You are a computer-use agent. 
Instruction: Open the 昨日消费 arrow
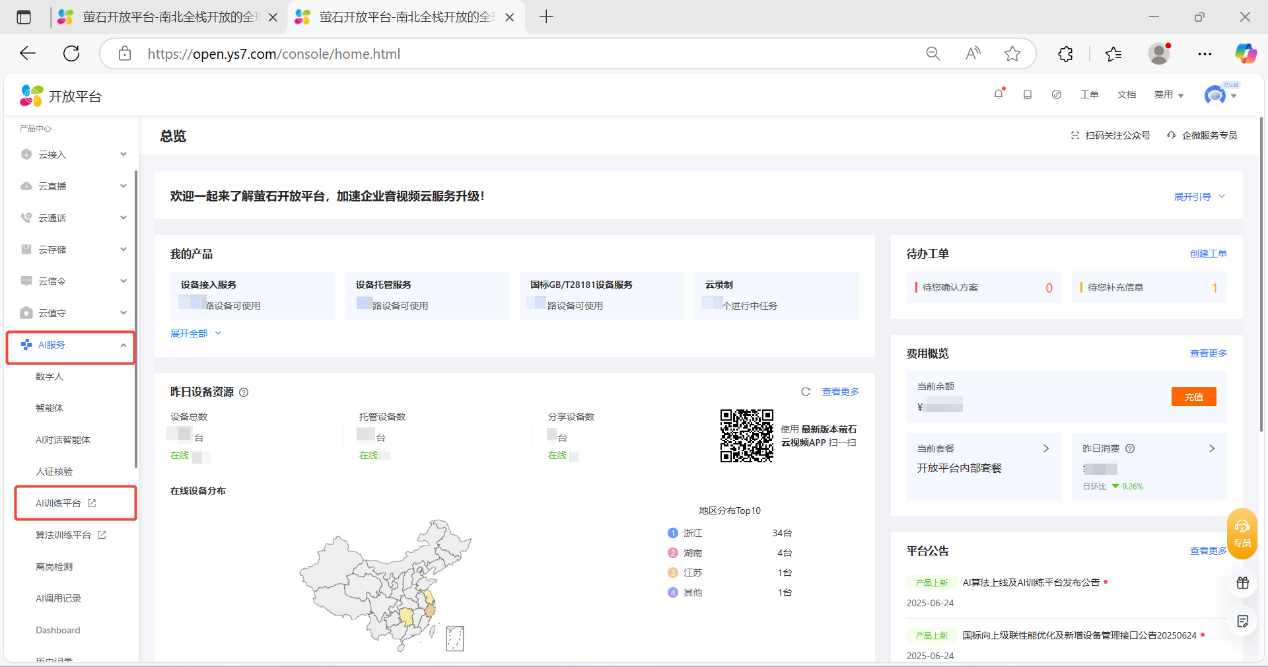click(1211, 449)
